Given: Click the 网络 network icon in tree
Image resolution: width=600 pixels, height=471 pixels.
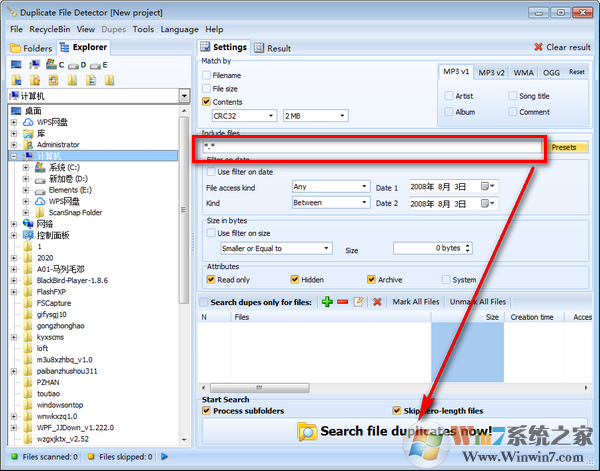Looking at the screenshot, I should click(28, 223).
